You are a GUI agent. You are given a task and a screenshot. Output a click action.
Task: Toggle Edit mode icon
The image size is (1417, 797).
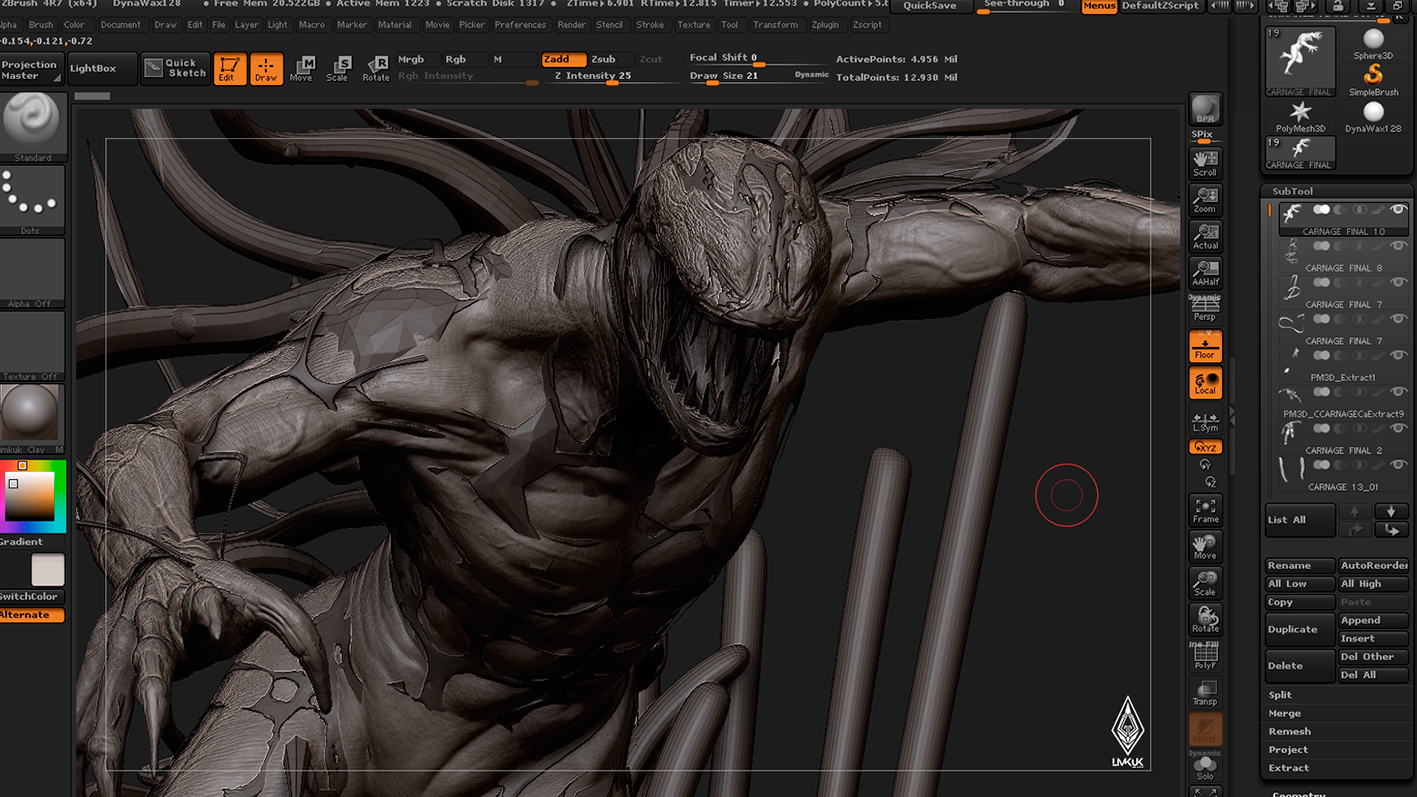click(229, 68)
